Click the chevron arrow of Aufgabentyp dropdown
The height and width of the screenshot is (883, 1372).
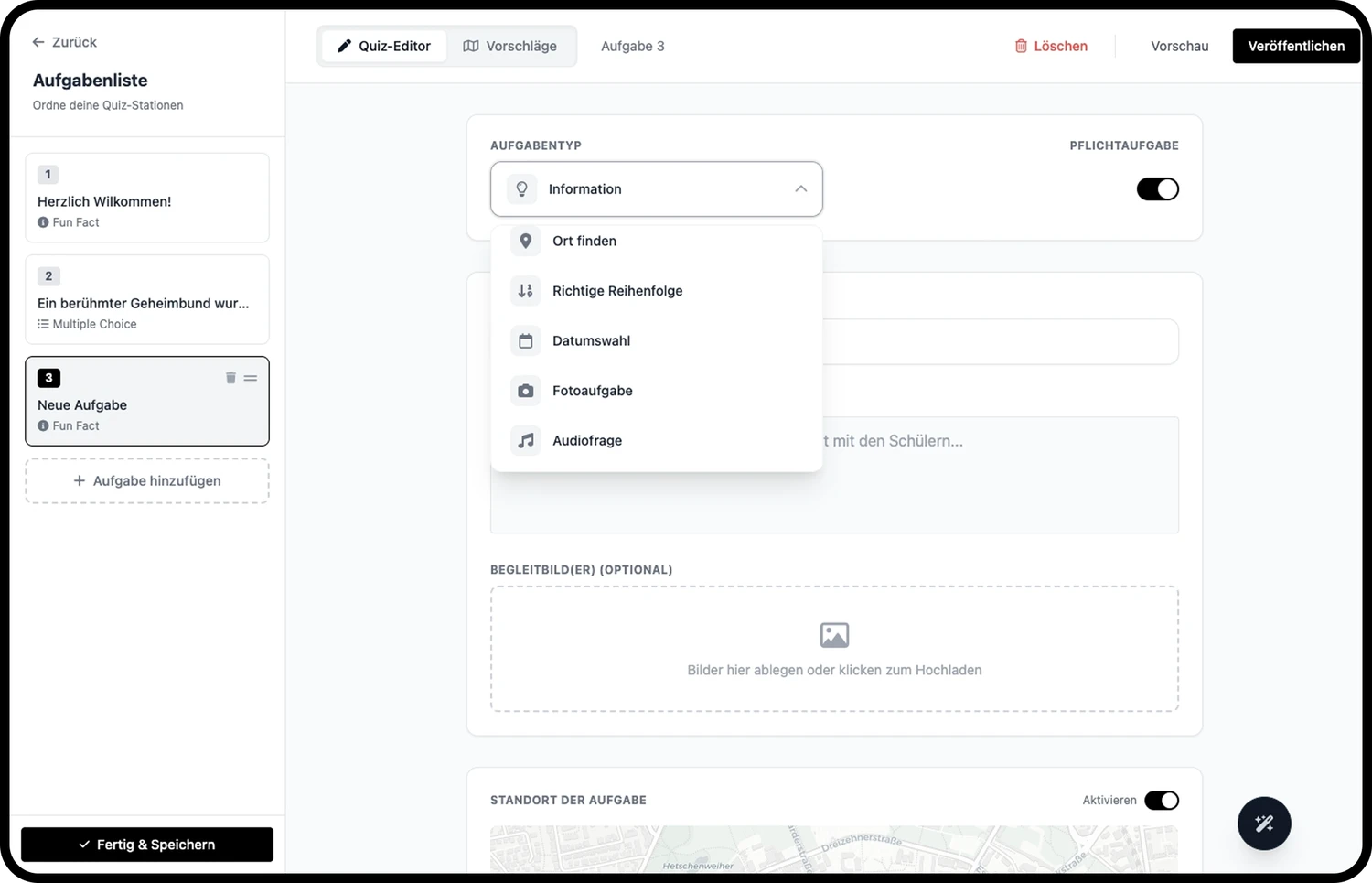(x=801, y=188)
